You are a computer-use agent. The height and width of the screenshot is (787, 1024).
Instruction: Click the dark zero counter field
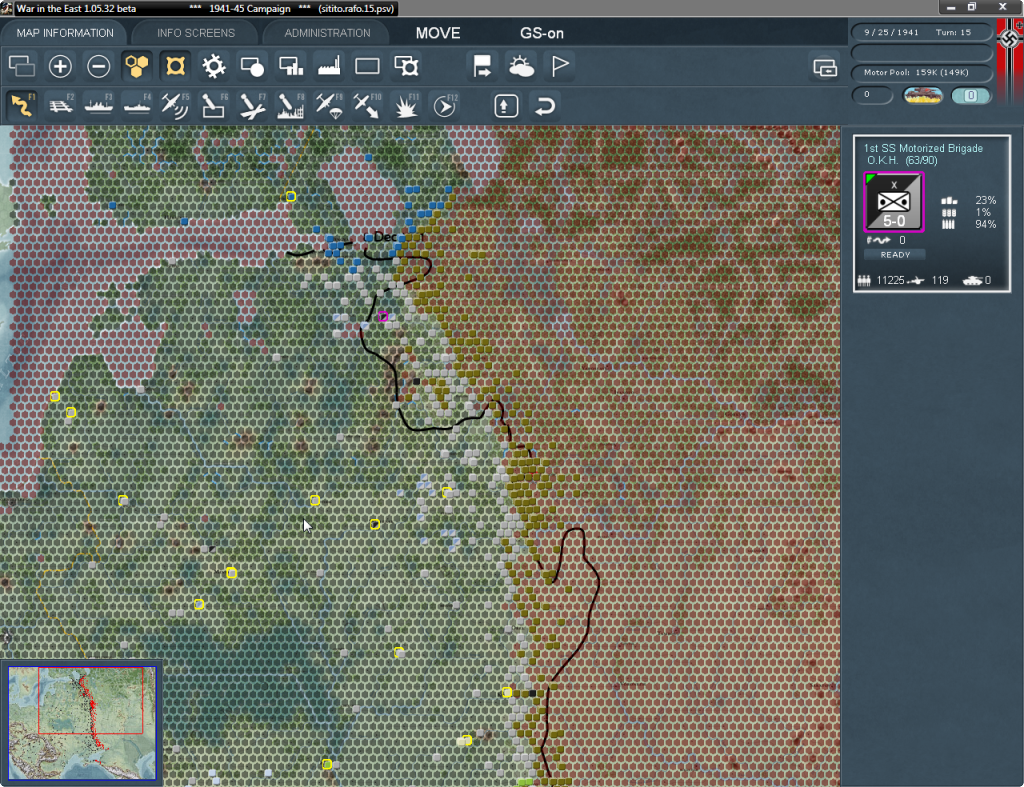pos(872,95)
